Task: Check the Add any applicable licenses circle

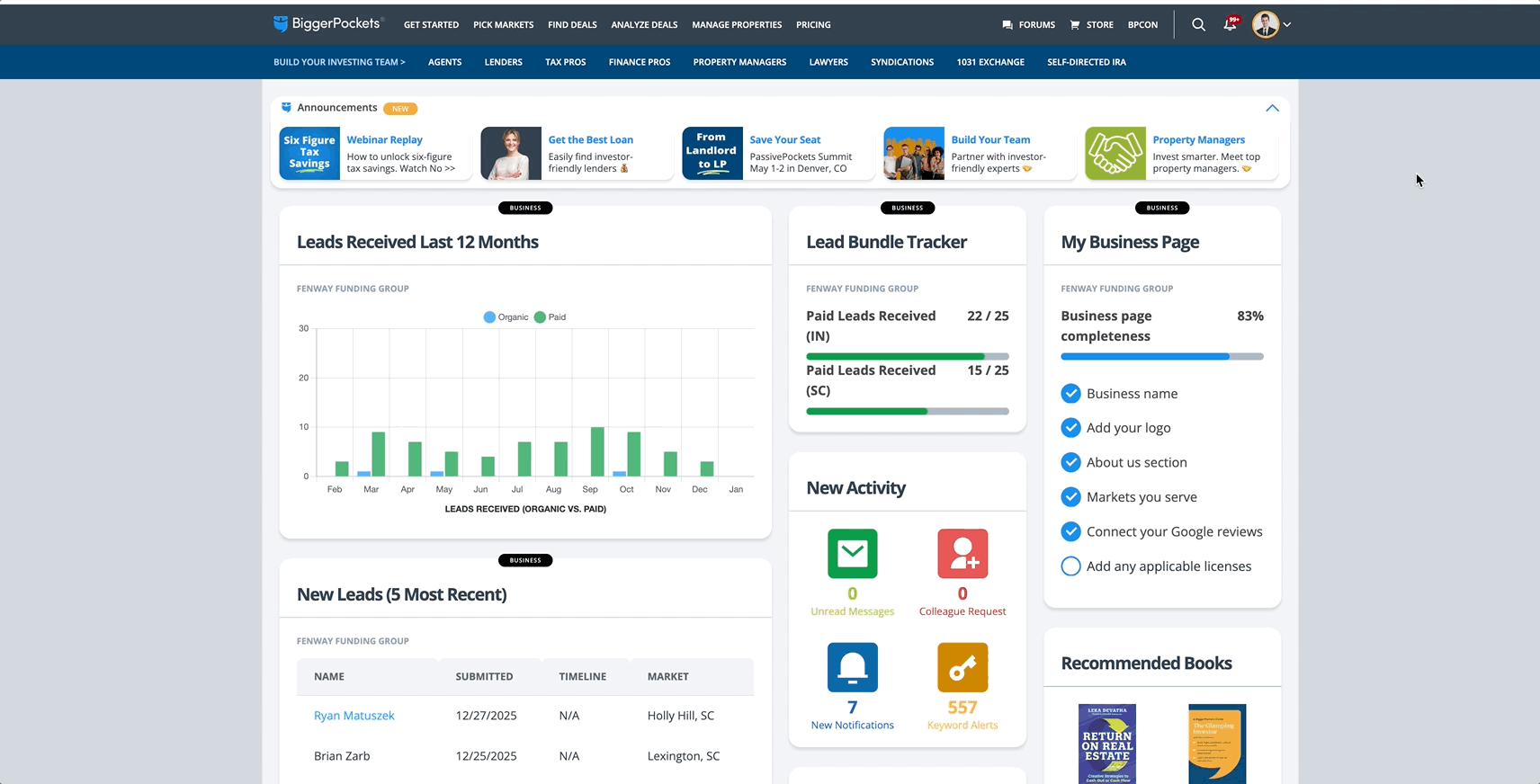Action: click(x=1070, y=566)
